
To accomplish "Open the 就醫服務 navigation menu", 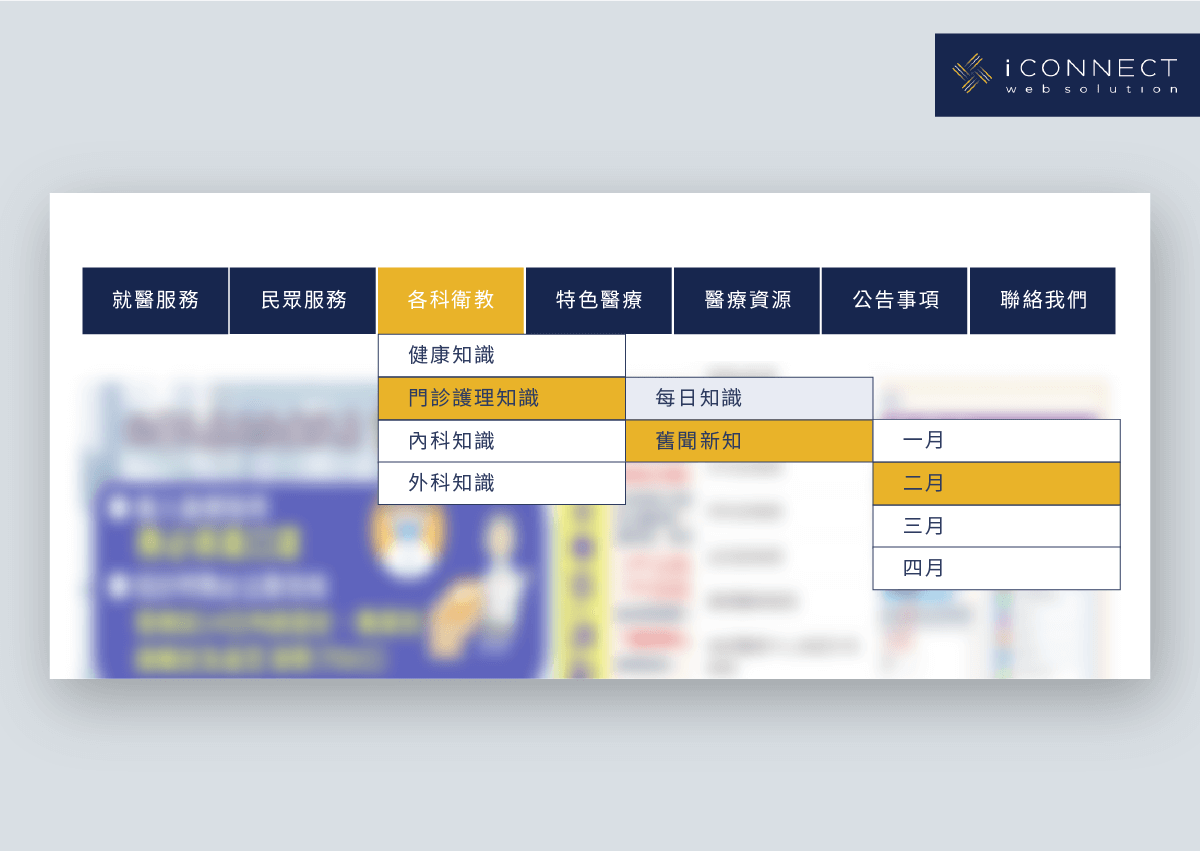I will click(155, 300).
